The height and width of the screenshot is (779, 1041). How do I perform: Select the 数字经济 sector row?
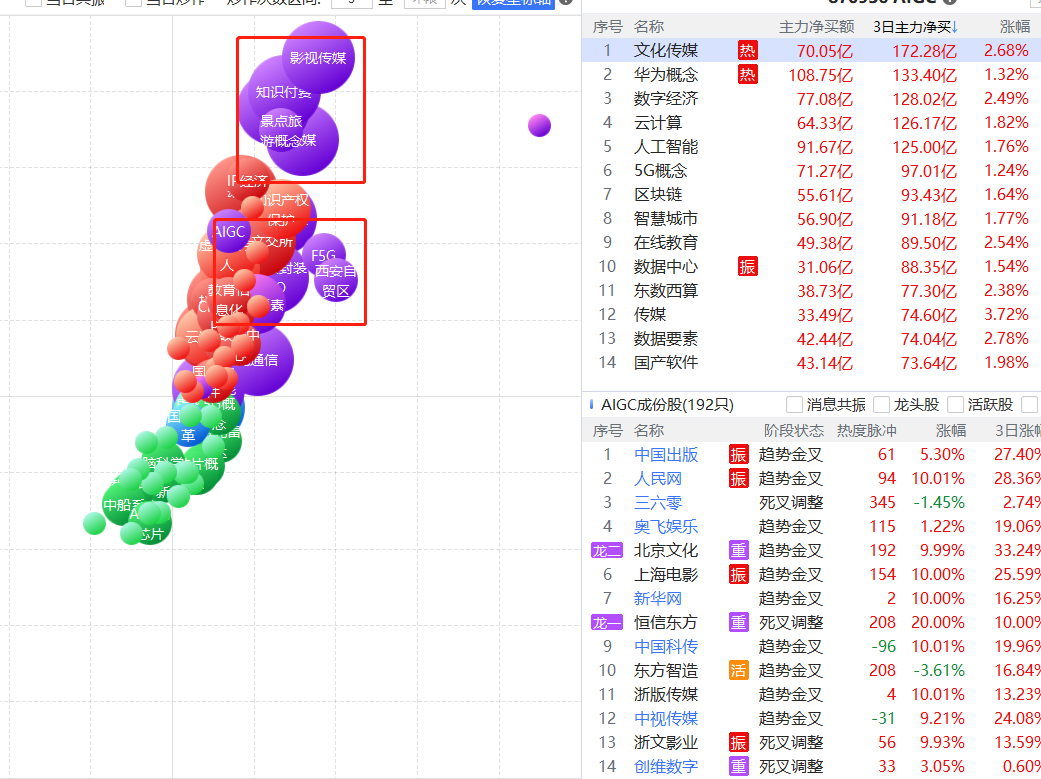pos(811,98)
